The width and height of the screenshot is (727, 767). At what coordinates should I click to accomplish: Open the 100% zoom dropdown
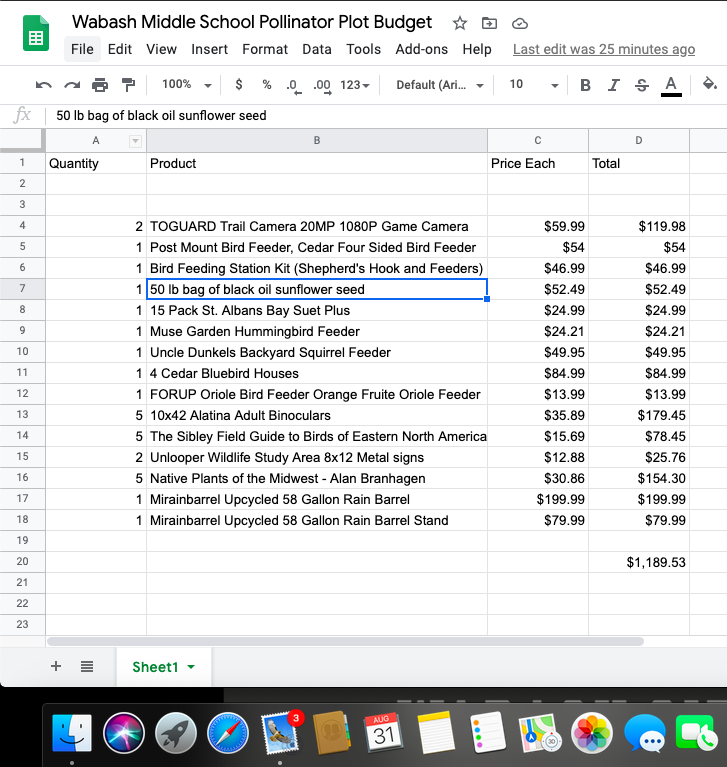click(x=187, y=85)
